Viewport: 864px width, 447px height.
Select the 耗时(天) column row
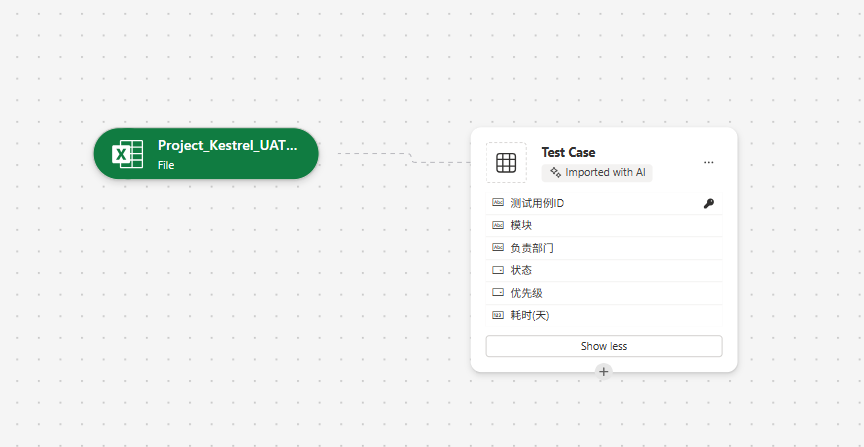coord(604,316)
